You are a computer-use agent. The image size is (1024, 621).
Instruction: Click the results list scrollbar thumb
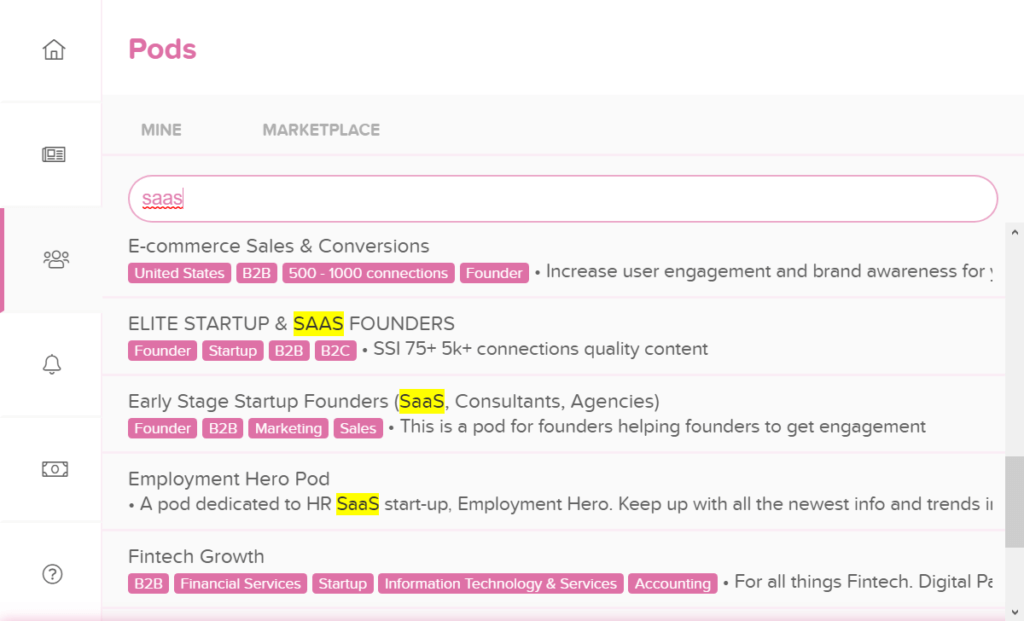pos(1014,502)
